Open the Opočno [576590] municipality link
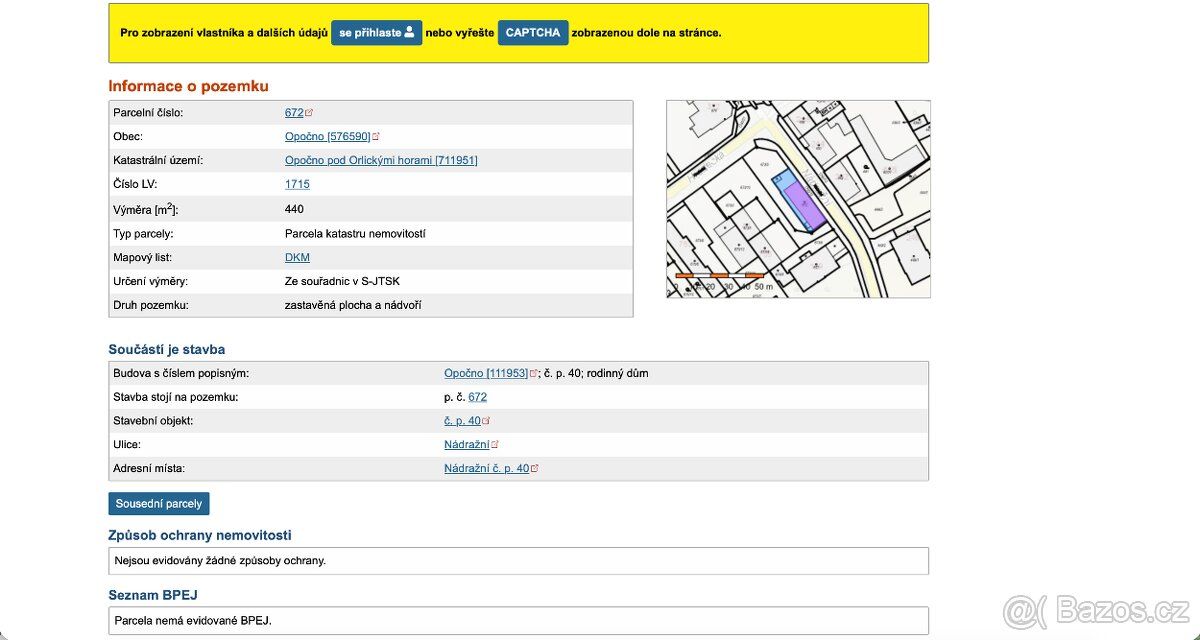 click(328, 137)
